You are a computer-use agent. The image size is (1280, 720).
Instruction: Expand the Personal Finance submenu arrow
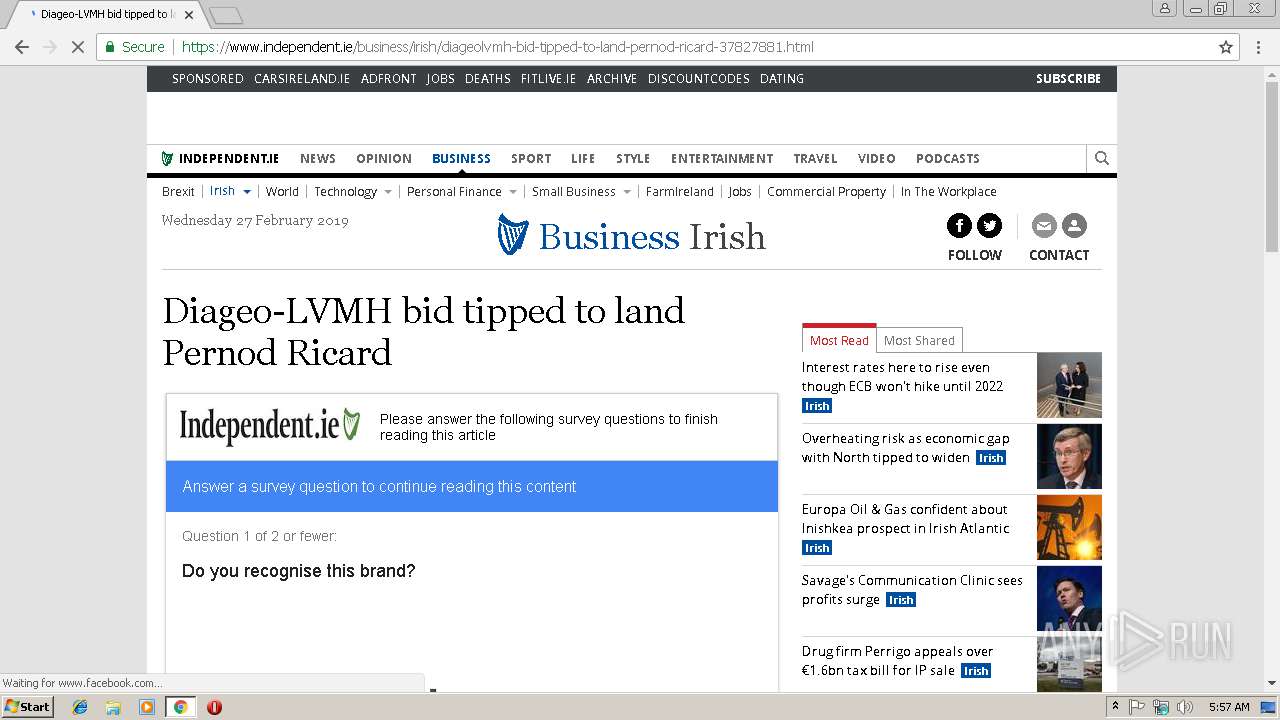pyautogui.click(x=513, y=192)
